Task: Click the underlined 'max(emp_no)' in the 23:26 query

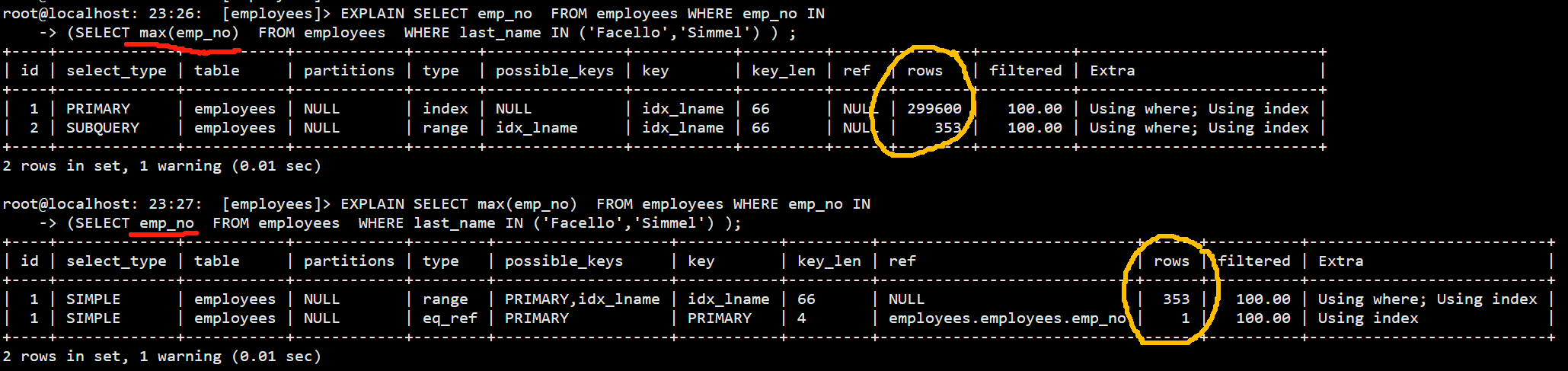Action: [x=189, y=33]
